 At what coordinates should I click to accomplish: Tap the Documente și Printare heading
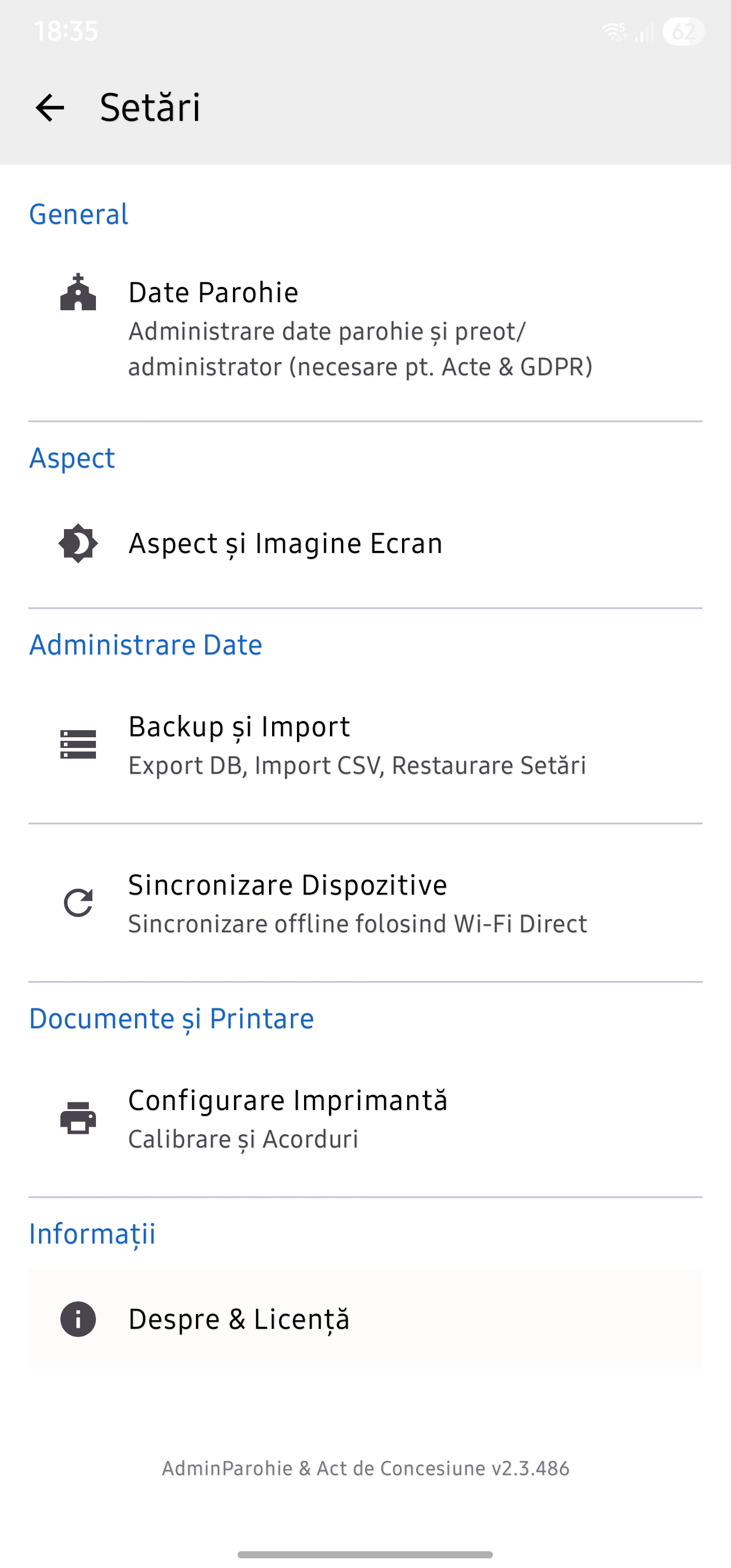click(172, 1018)
